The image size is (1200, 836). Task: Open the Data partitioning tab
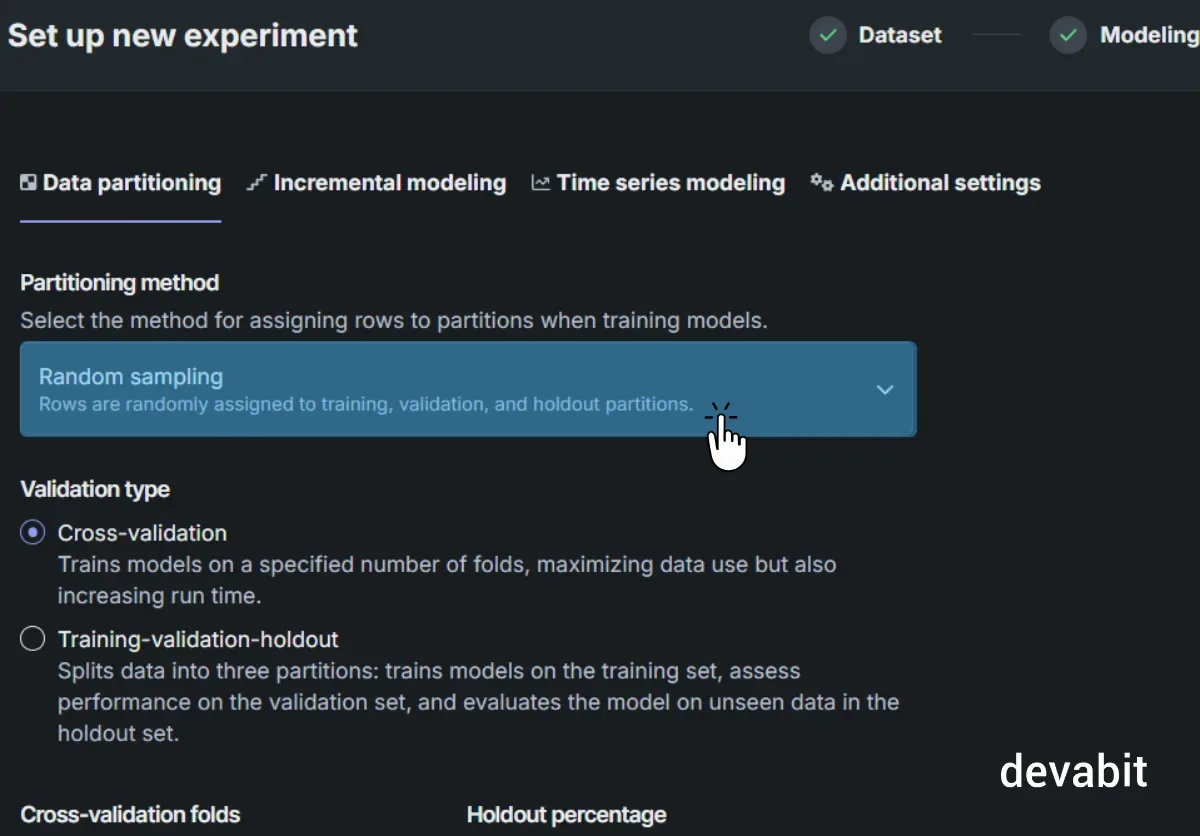click(120, 183)
